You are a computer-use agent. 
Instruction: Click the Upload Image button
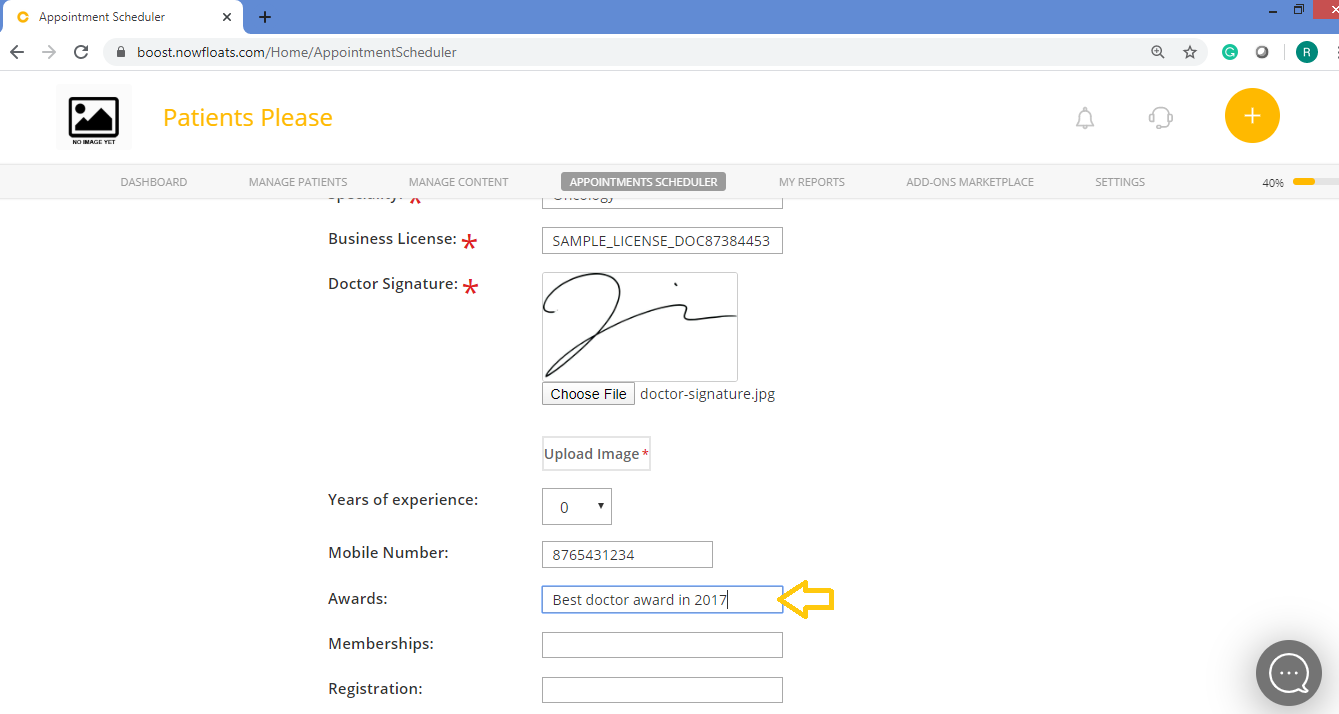596,454
